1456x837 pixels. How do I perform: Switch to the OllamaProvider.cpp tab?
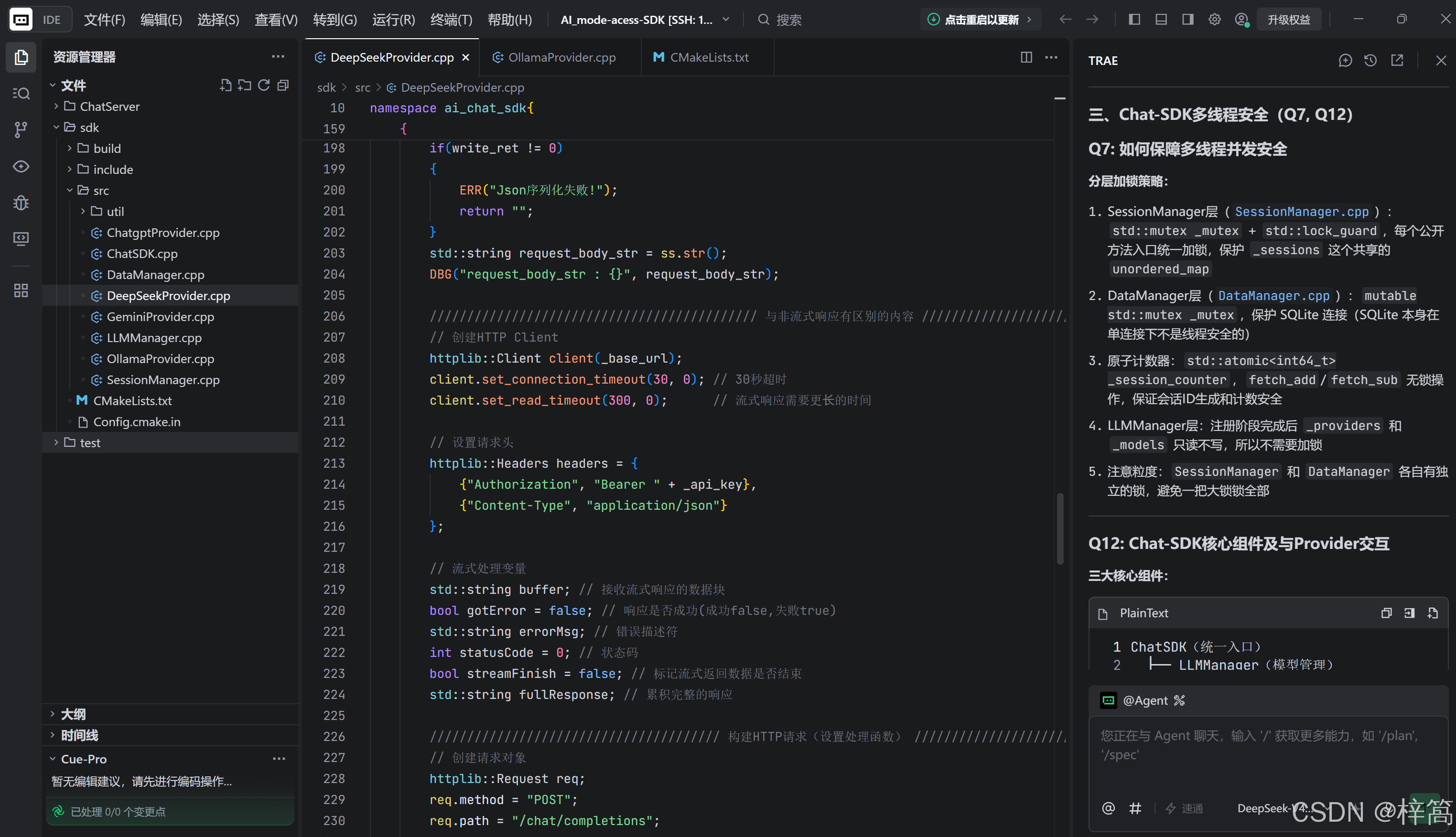point(561,57)
